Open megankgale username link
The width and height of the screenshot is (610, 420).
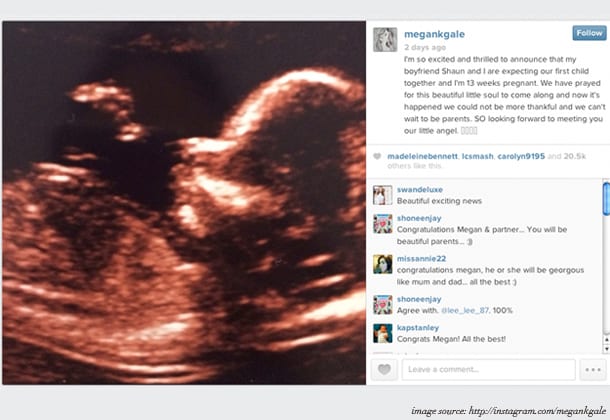click(434, 34)
